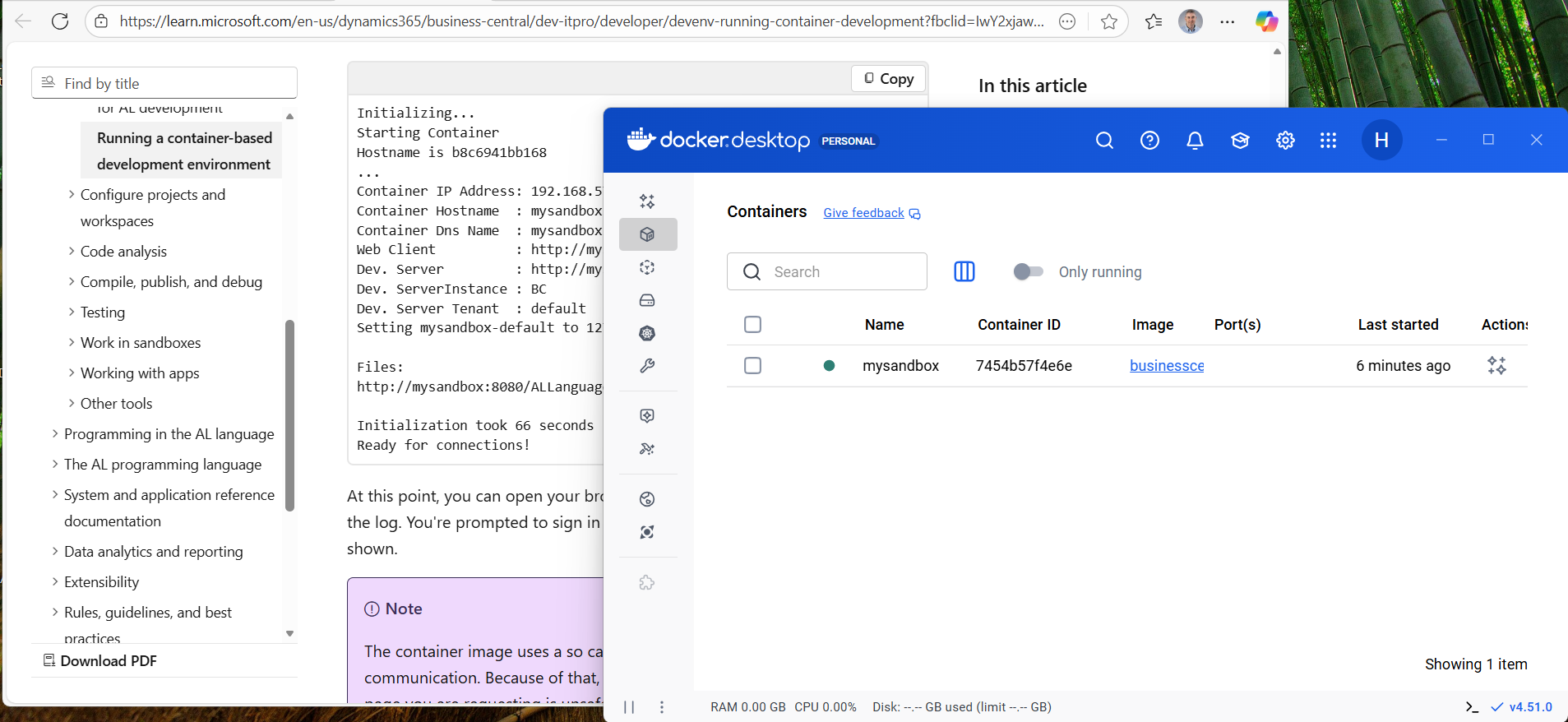This screenshot has height=722, width=1568.
Task: Open Copilot icon in Edge toolbar
Action: (1266, 21)
